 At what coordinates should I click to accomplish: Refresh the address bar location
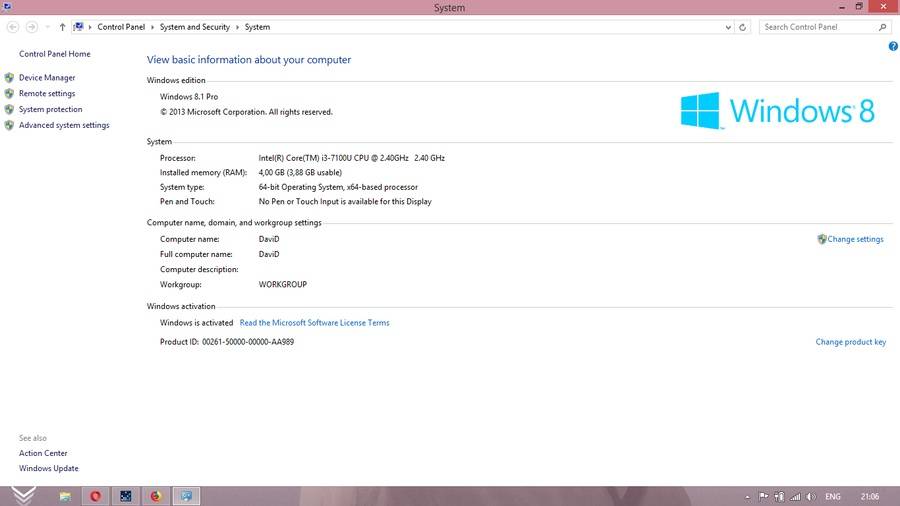[x=743, y=27]
